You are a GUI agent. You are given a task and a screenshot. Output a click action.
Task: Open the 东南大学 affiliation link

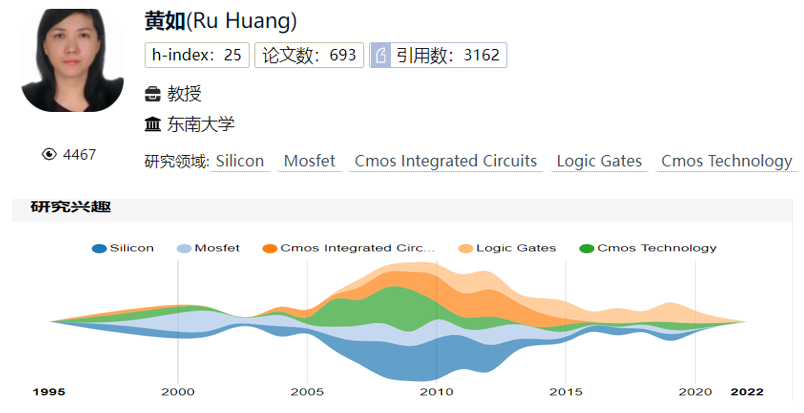[x=201, y=125]
